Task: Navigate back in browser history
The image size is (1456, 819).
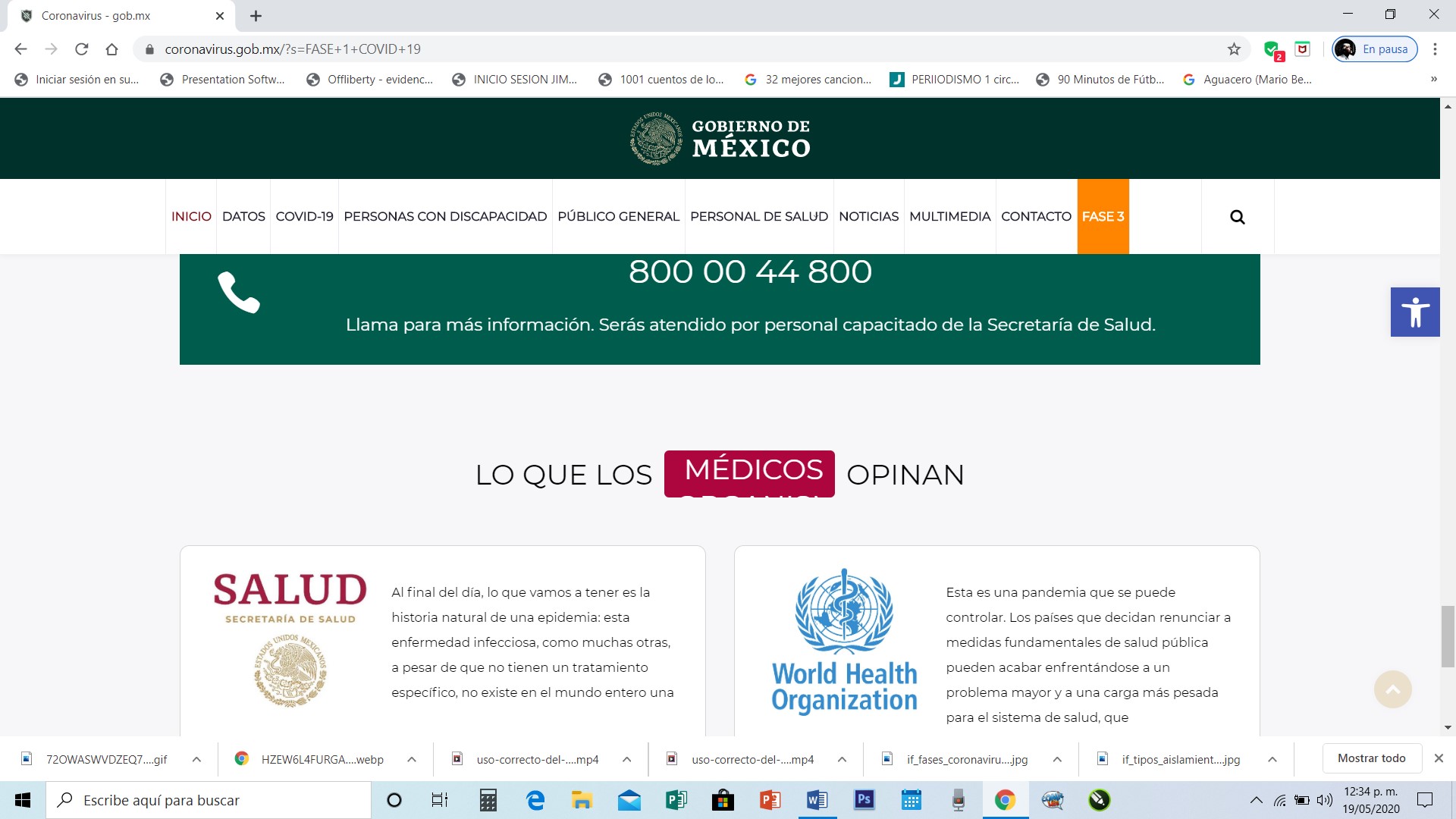Action: pyautogui.click(x=20, y=49)
